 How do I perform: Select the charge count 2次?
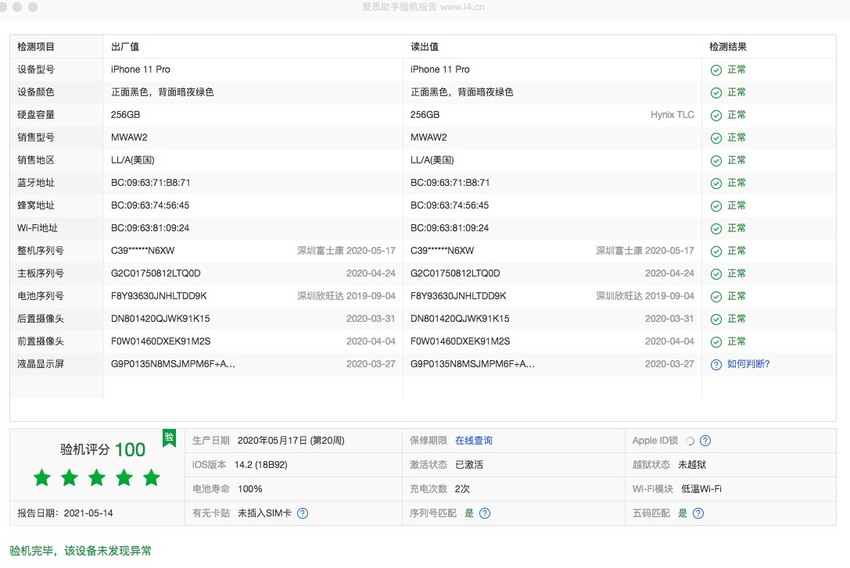(462, 489)
